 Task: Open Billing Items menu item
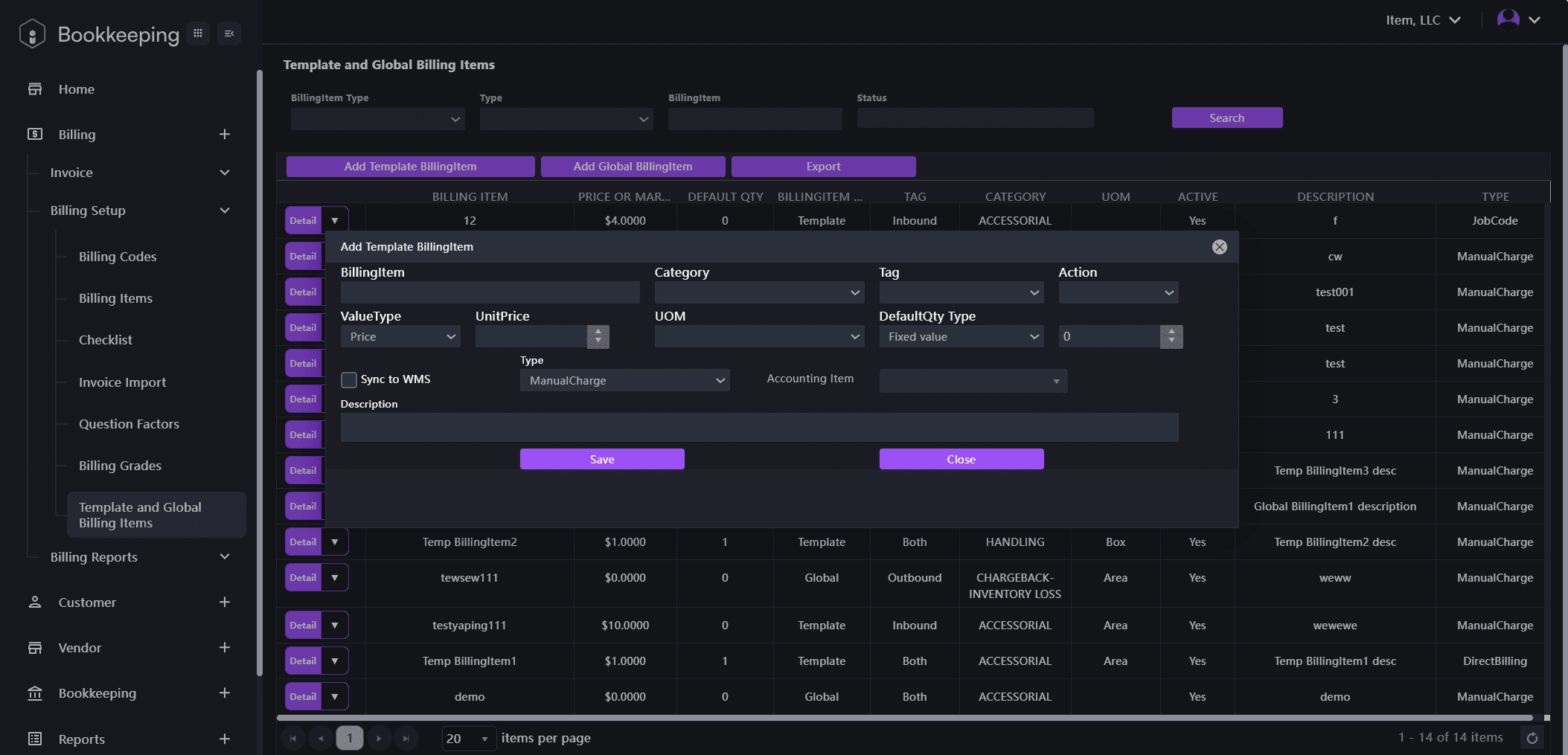[115, 298]
